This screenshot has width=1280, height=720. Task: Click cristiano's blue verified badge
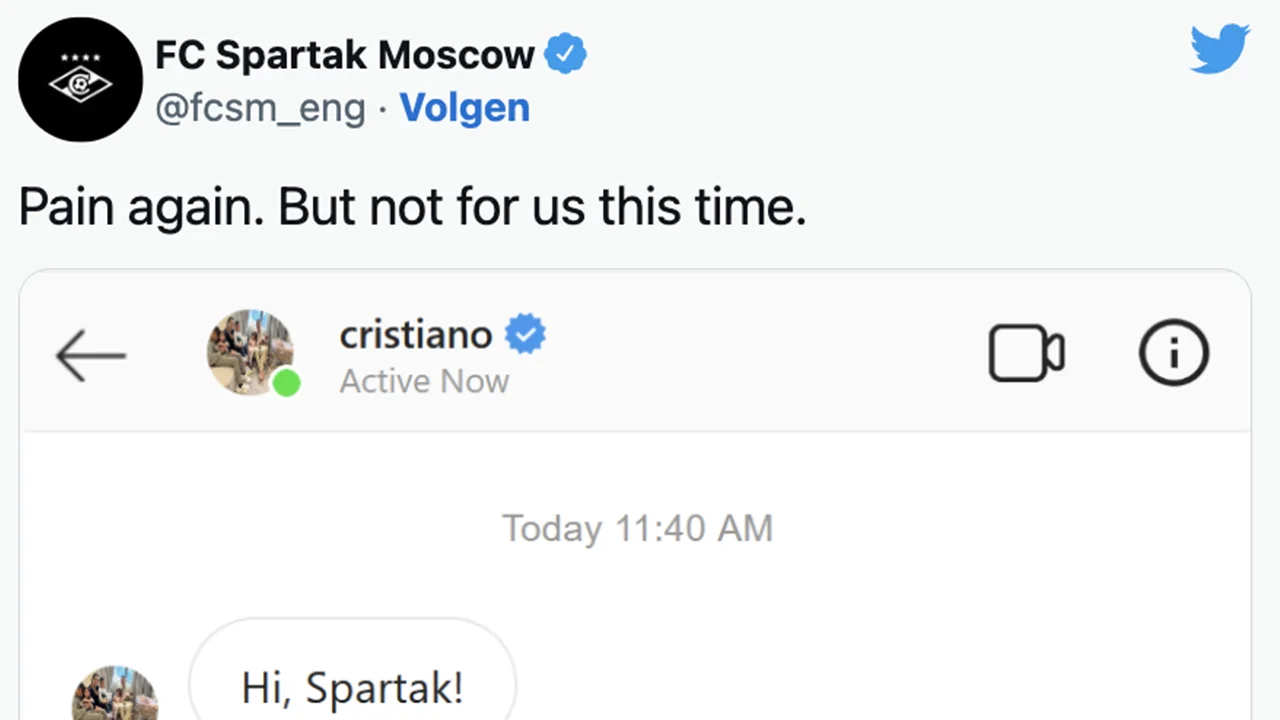click(x=526, y=333)
